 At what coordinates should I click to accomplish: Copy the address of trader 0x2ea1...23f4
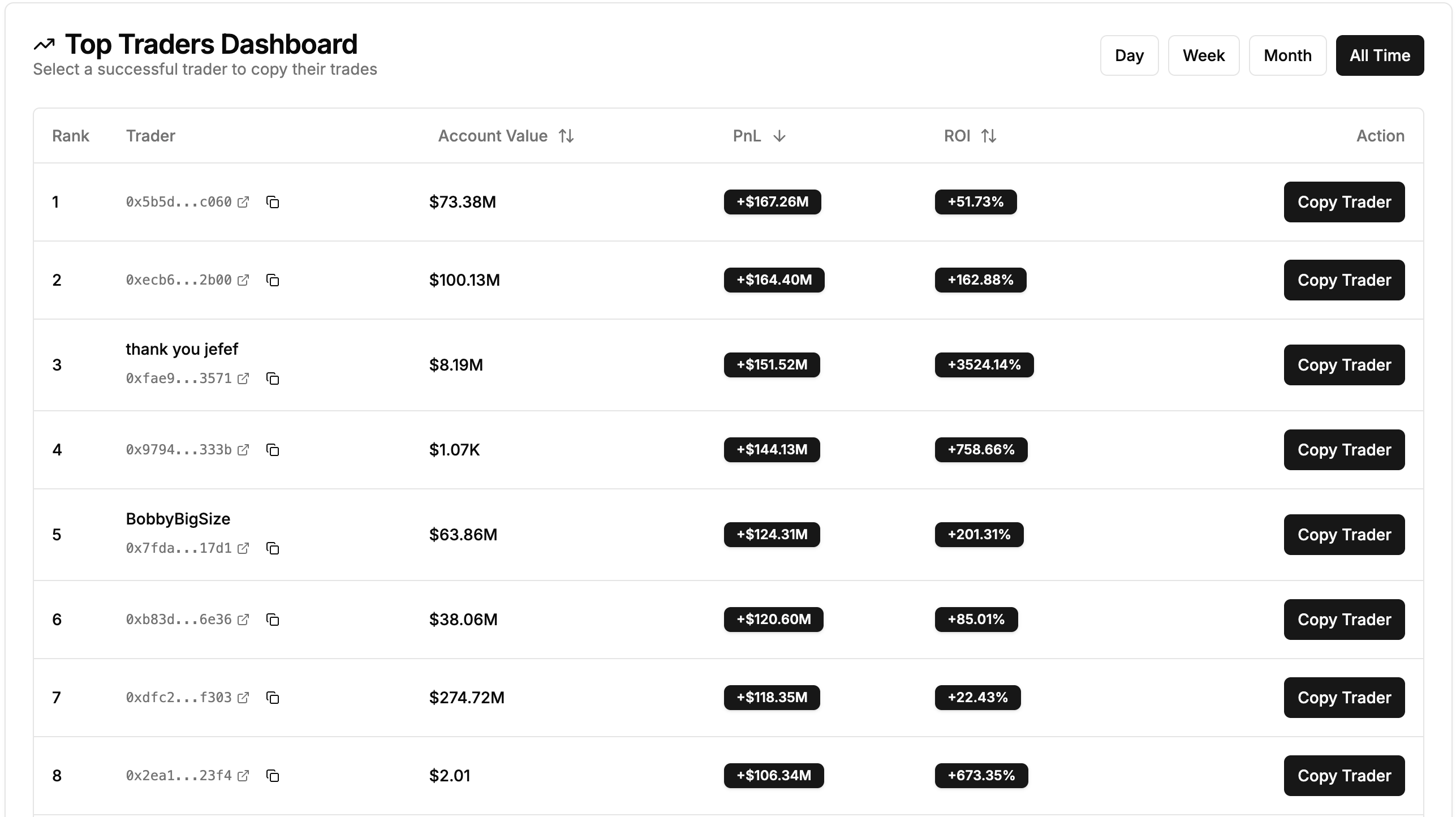274,776
